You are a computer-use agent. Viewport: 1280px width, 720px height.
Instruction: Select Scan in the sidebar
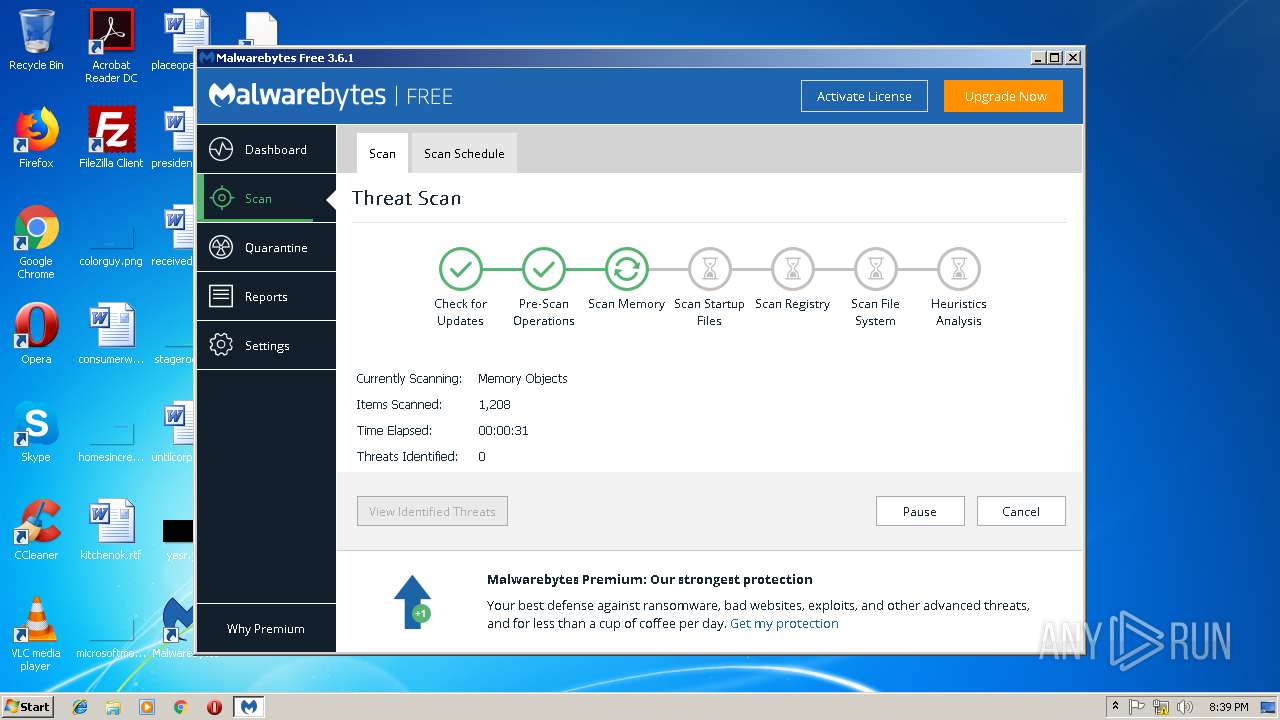click(266, 198)
